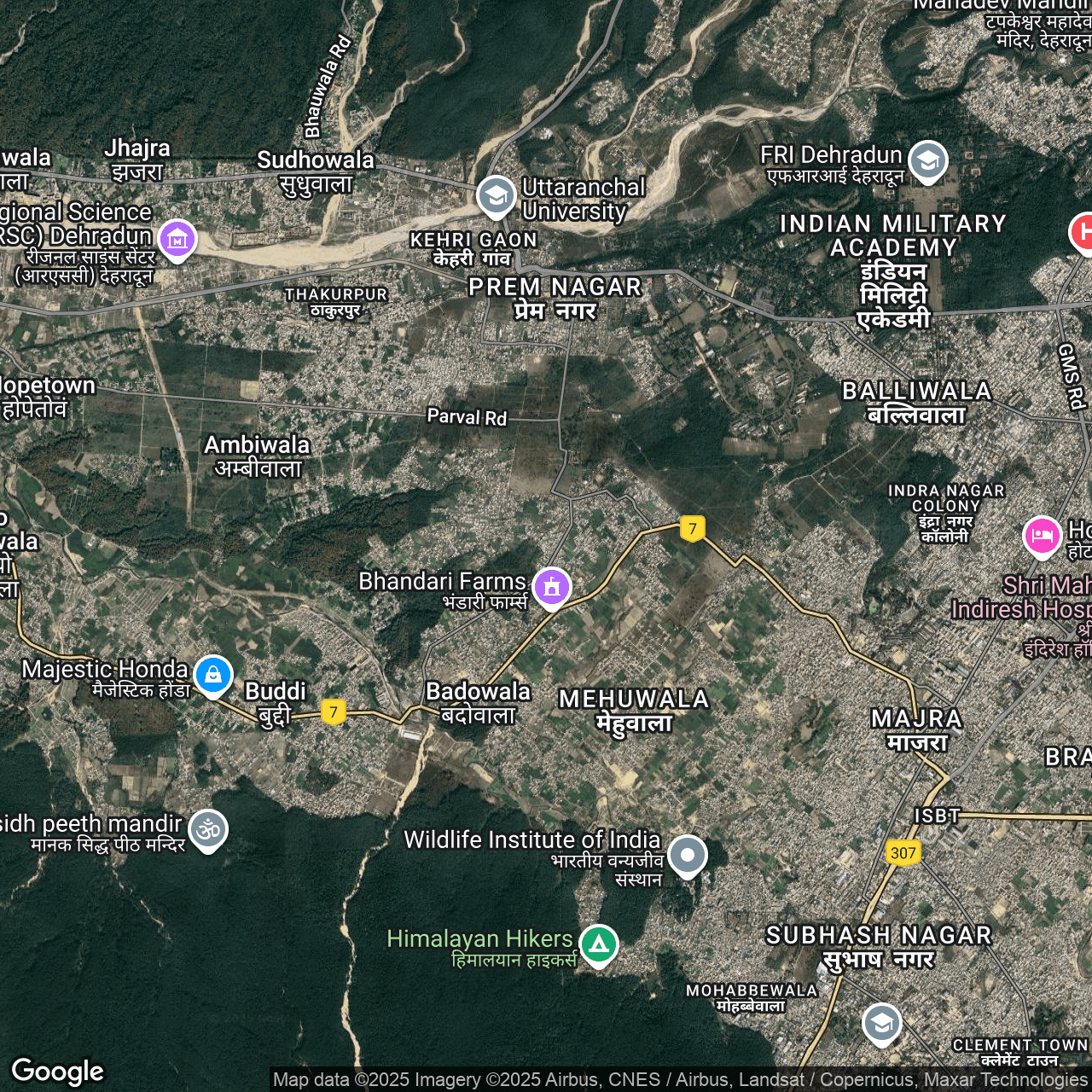Open the Regional Science Centre museum pin
Viewport: 1092px width, 1092px height.
pyautogui.click(x=177, y=240)
